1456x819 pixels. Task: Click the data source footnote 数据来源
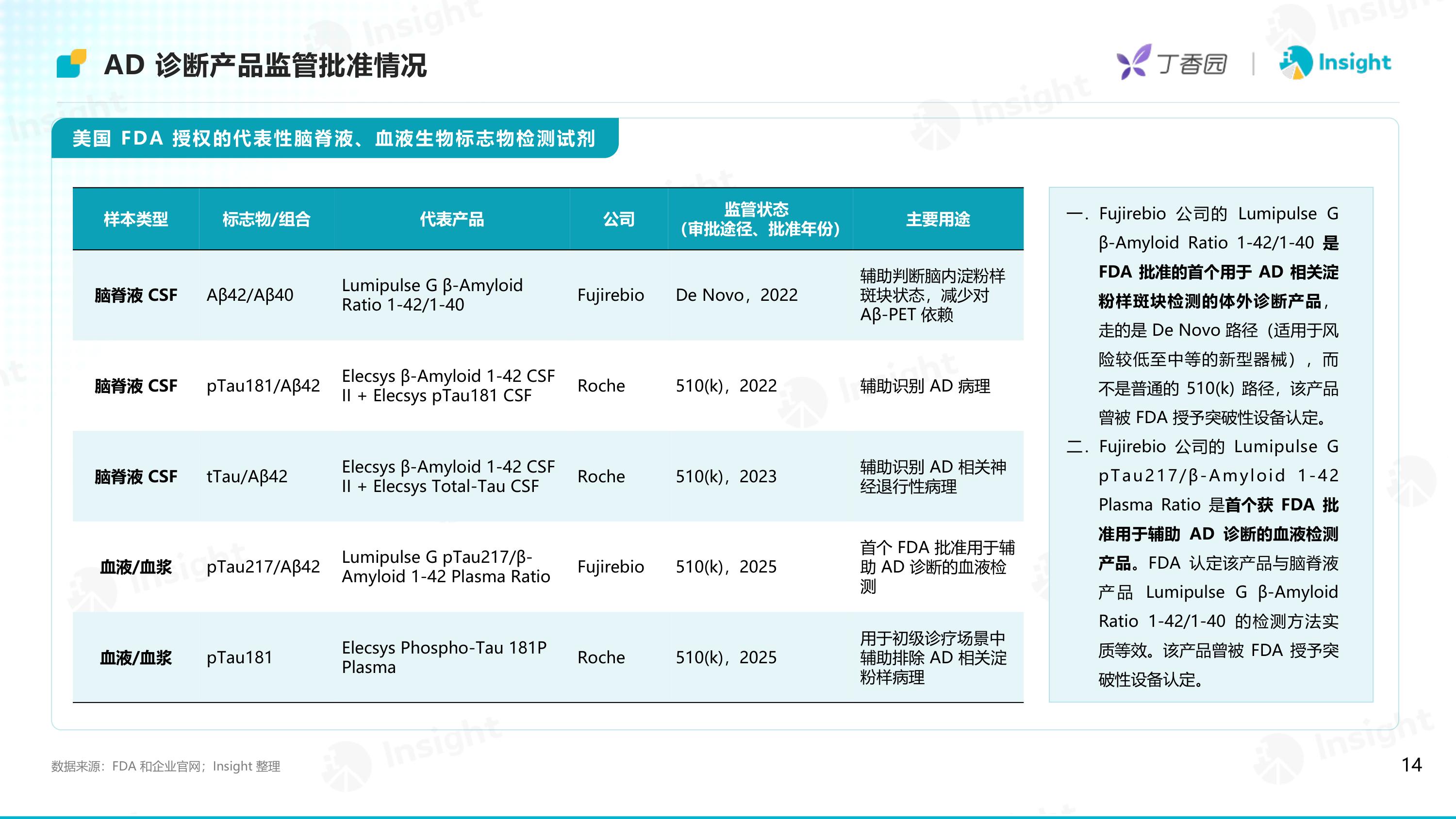[x=165, y=766]
